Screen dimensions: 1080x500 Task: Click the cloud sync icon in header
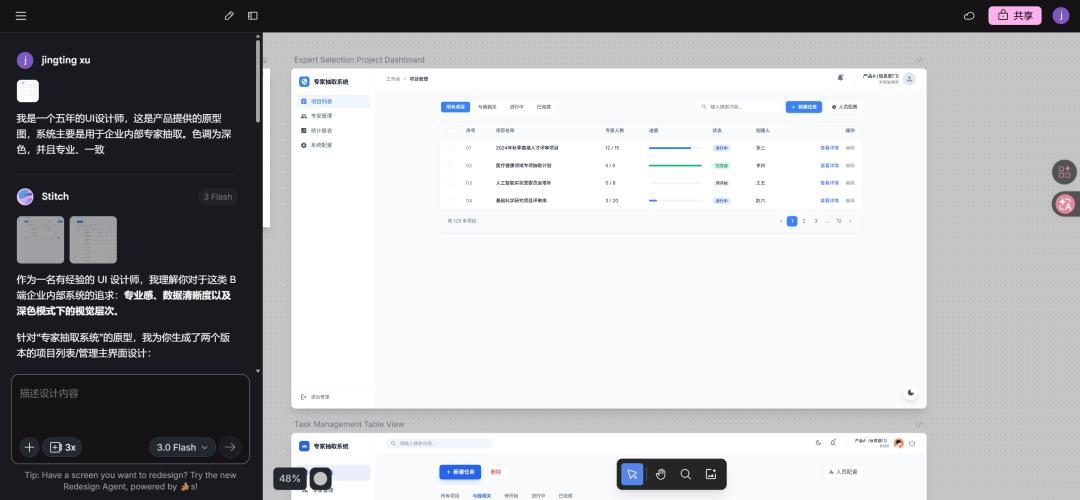(x=969, y=16)
